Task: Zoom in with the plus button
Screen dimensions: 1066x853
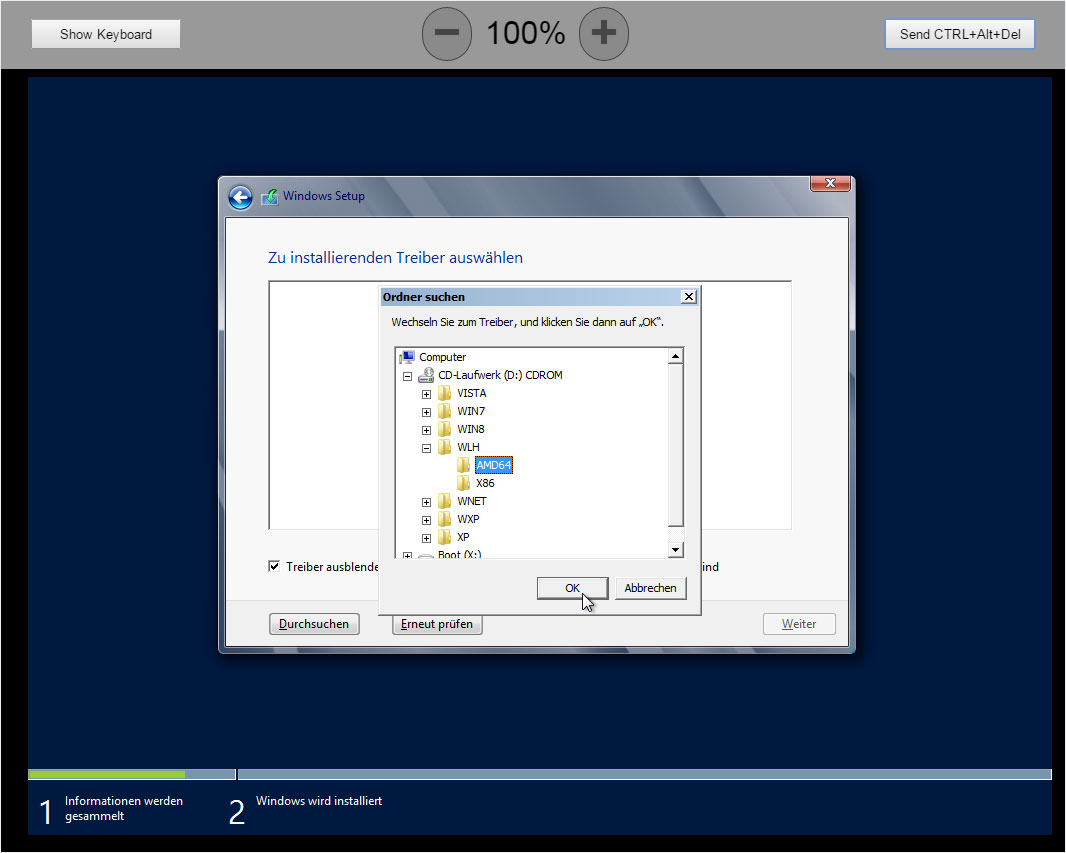Action: [604, 33]
